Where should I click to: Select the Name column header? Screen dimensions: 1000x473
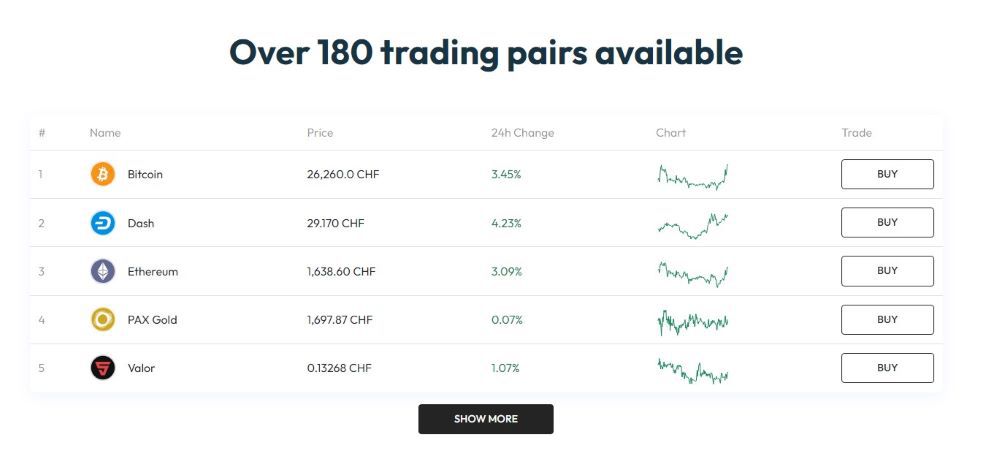(105, 133)
